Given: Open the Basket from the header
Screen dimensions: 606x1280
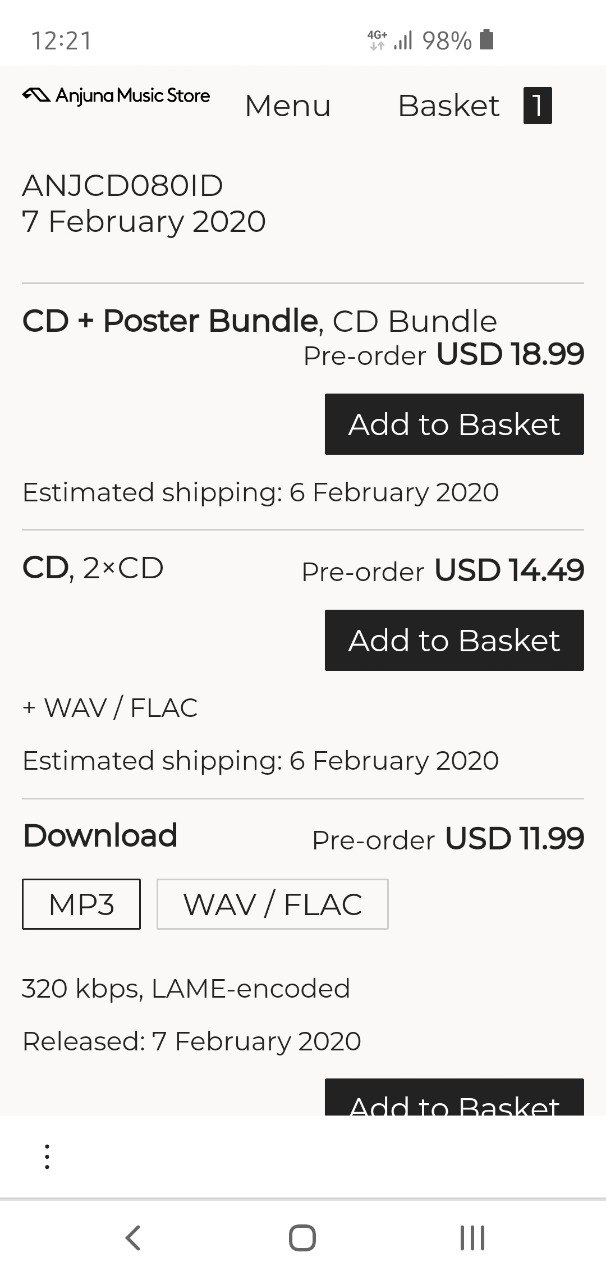Looking at the screenshot, I should pos(449,106).
